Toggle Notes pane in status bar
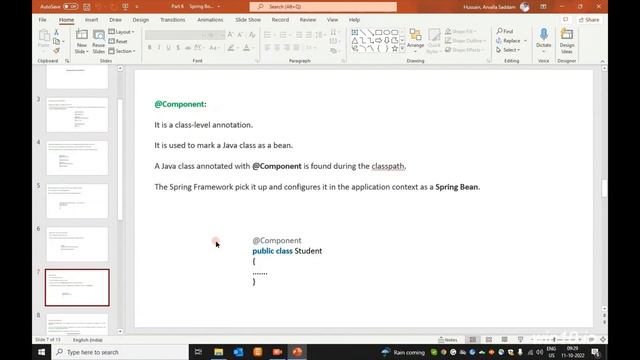This screenshot has height=360, width=640. 448,340
